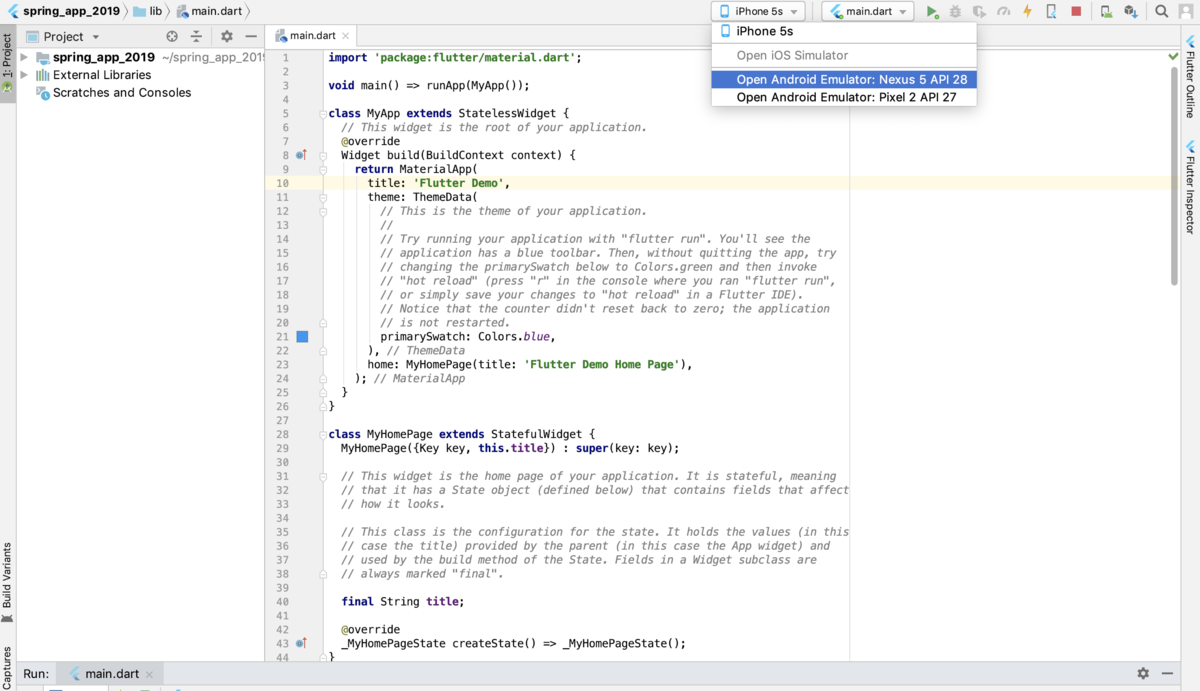
Task: Hide the Project panel
Action: pyautogui.click(x=251, y=36)
